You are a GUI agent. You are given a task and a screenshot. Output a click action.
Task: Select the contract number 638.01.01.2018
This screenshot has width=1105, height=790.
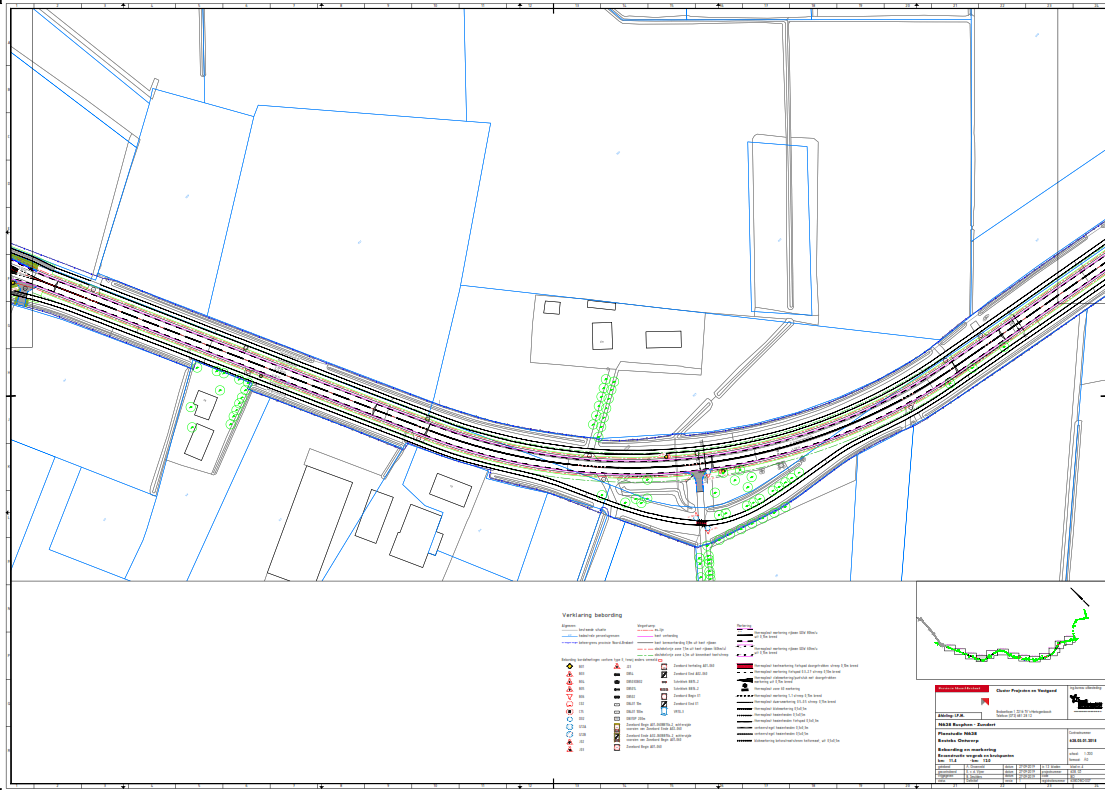click(x=1082, y=743)
